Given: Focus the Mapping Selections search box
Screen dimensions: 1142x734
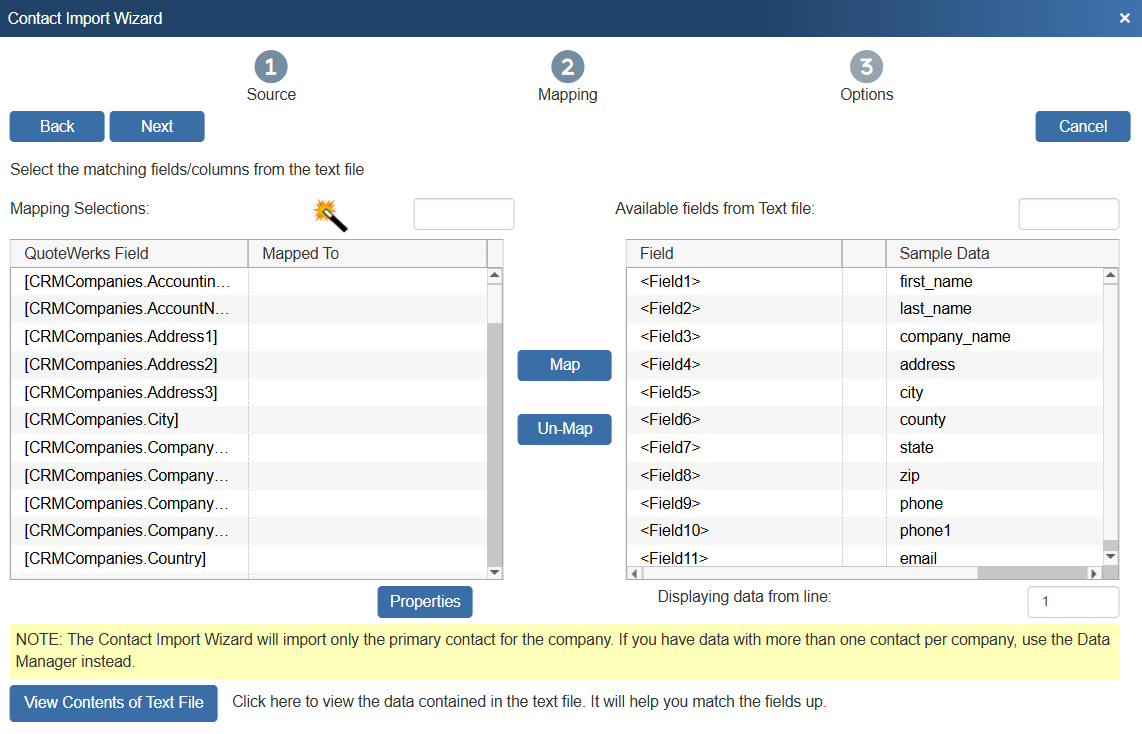Looking at the screenshot, I should click(x=464, y=214).
